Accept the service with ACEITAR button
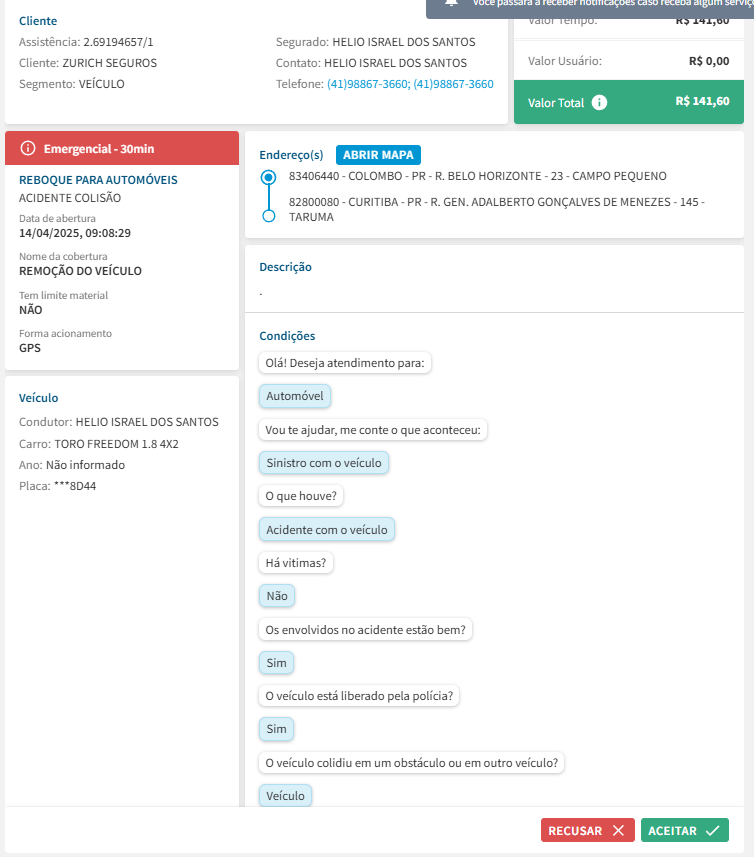 684,831
